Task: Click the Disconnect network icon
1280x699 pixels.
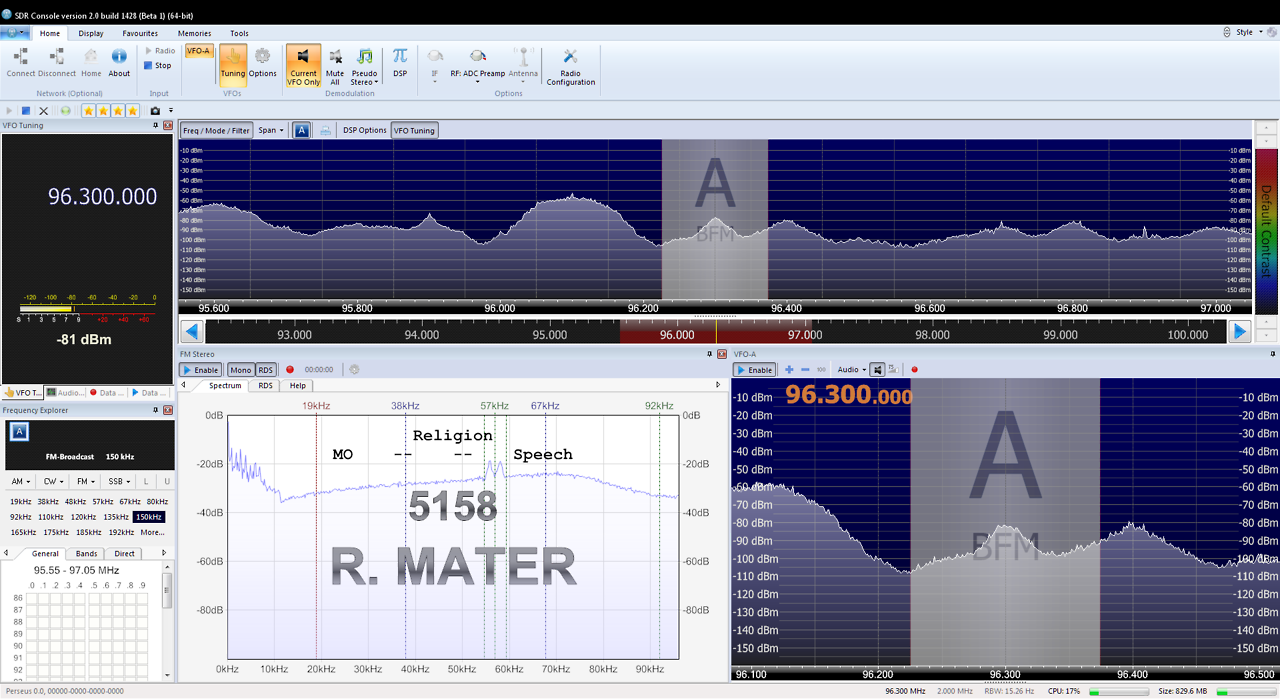Action: (57, 62)
